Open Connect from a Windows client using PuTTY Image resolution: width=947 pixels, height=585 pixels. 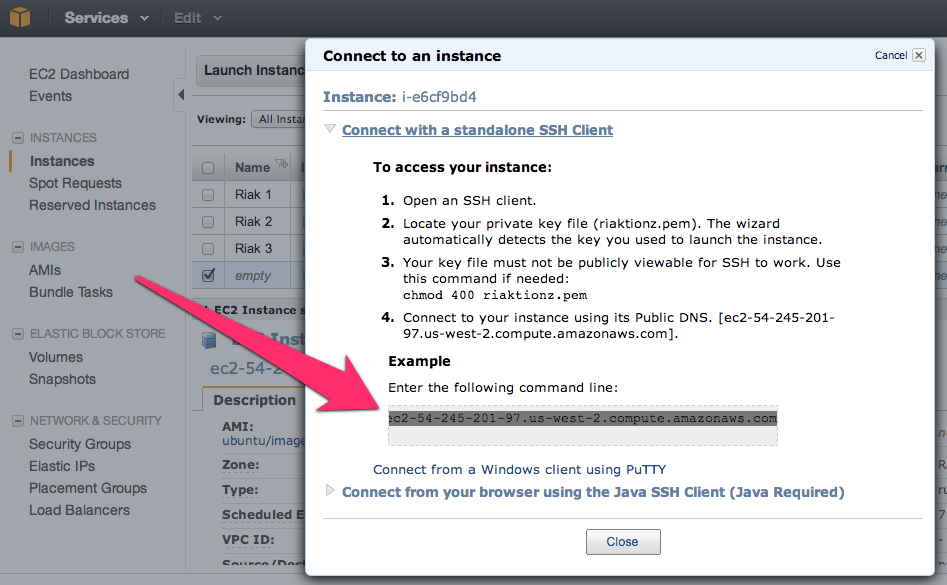click(519, 470)
